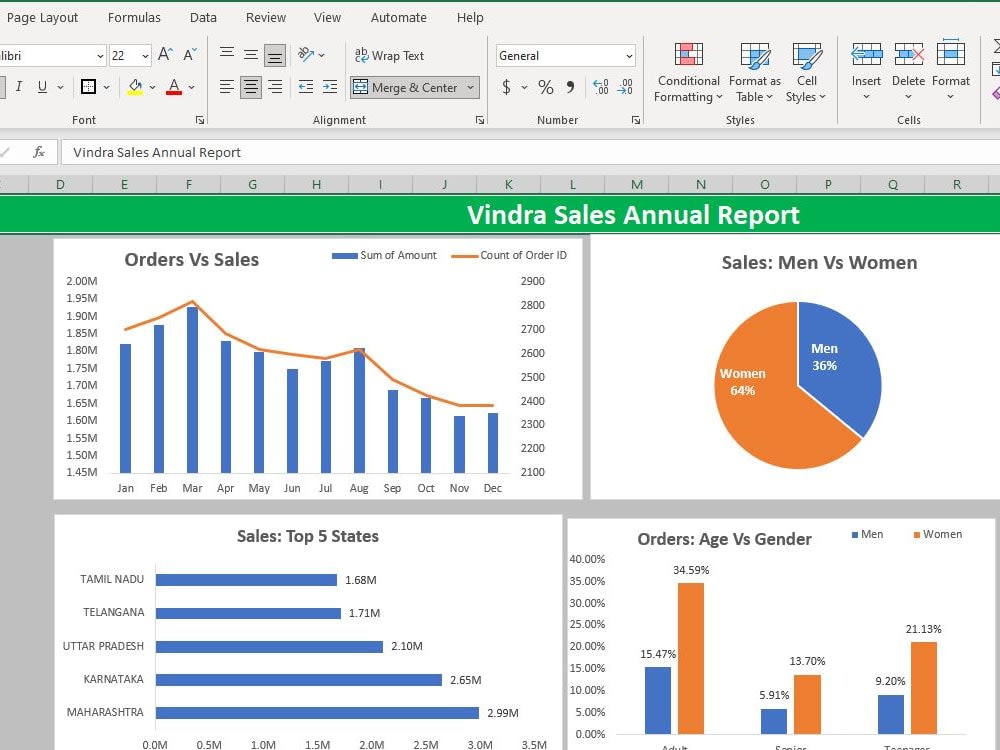
Task: Increase the font size
Action: 166,54
